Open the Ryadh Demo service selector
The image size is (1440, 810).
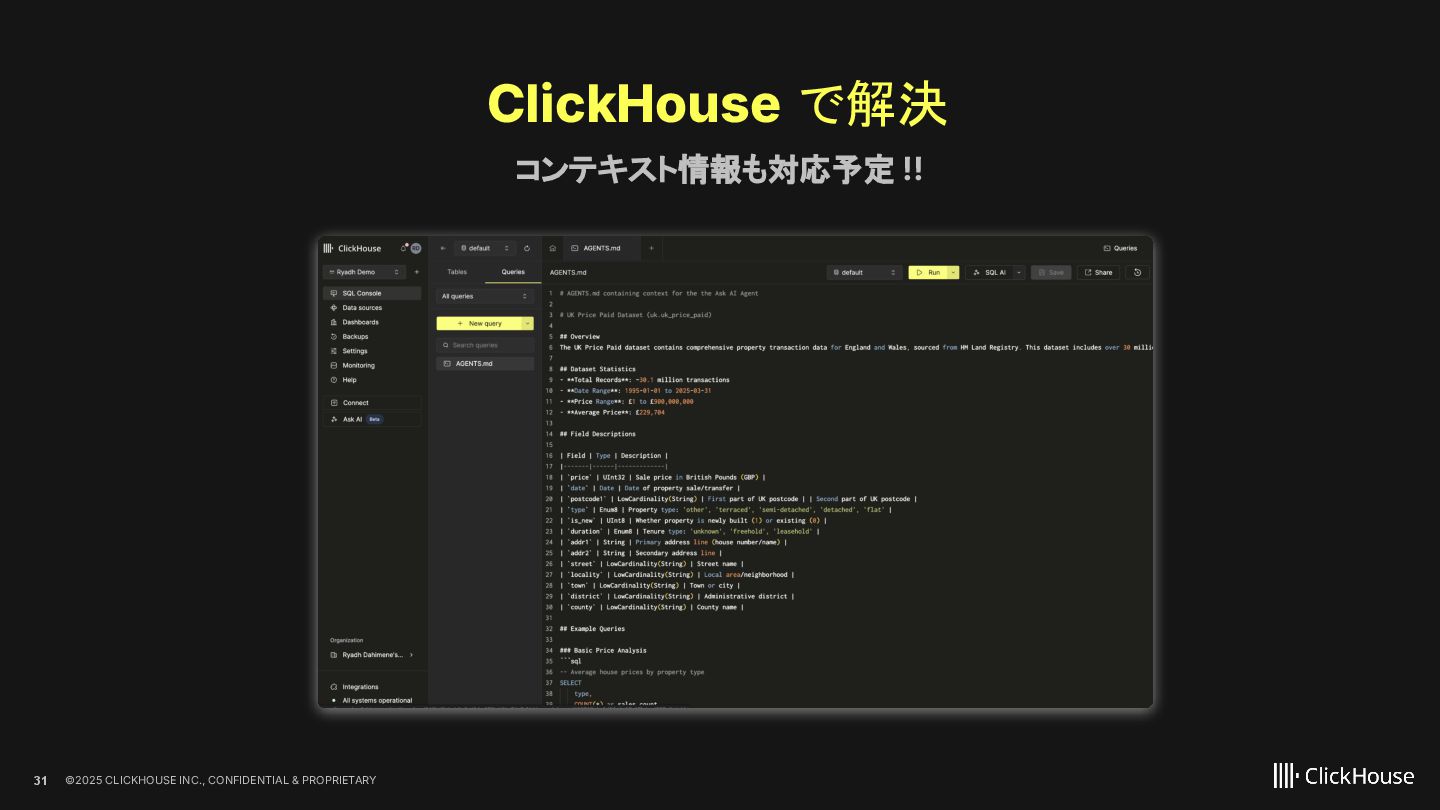click(364, 272)
